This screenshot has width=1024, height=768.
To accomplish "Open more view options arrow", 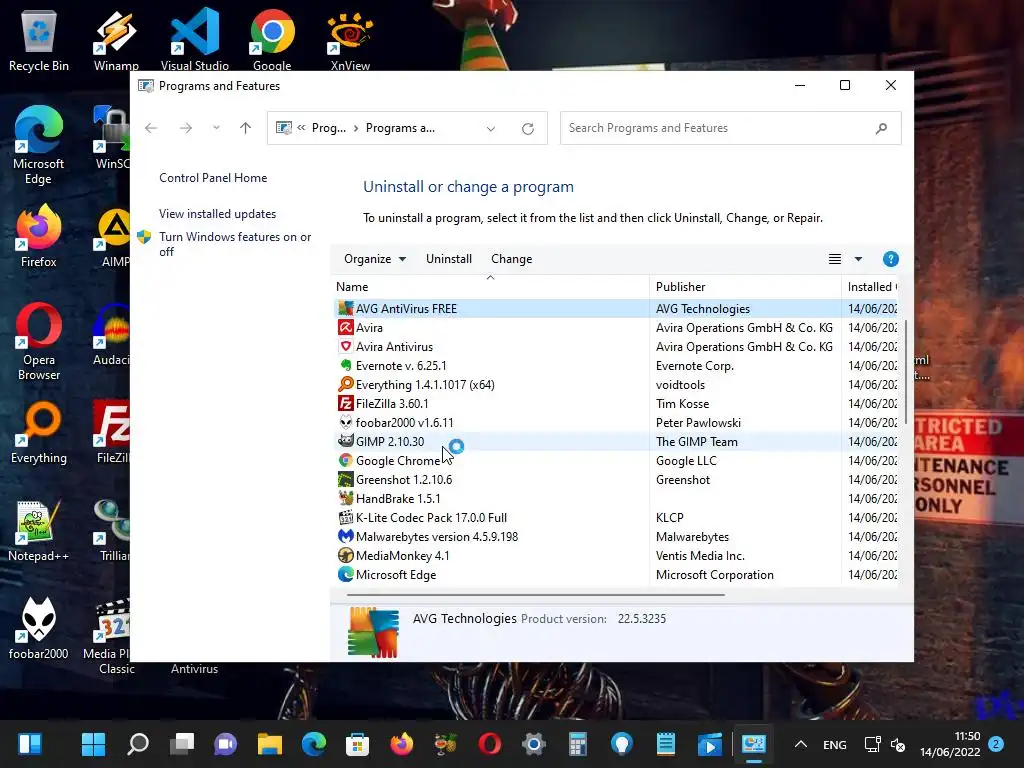I will click(x=858, y=259).
